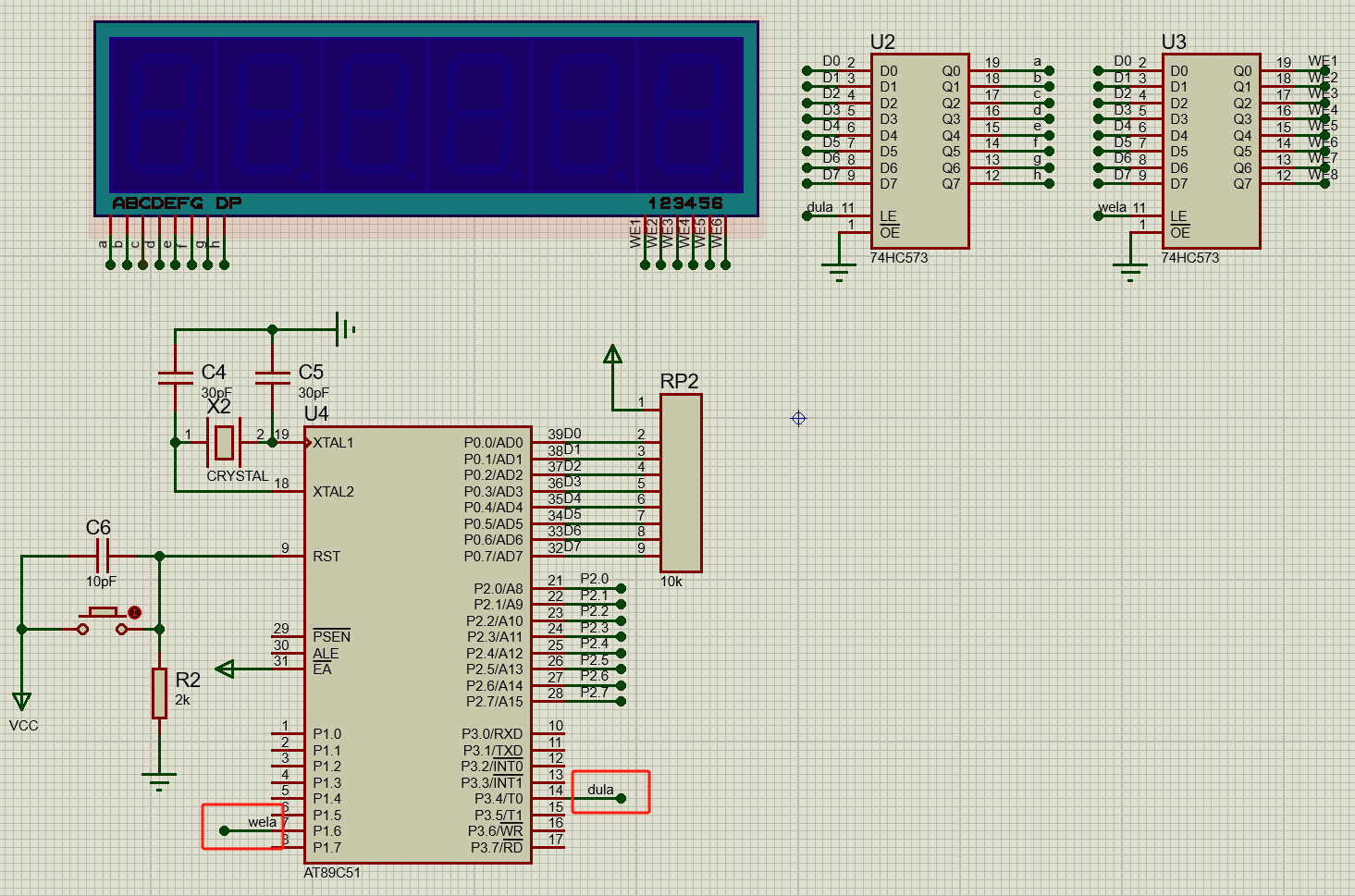Click the R2 resistor symbol
Image resolution: width=1355 pixels, height=896 pixels.
[160, 693]
